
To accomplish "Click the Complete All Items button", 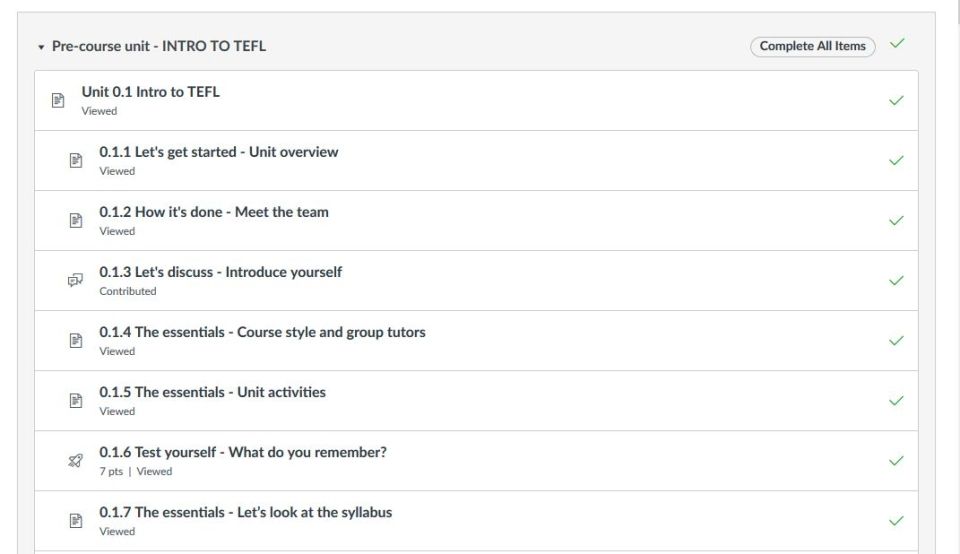I will pos(812,47).
